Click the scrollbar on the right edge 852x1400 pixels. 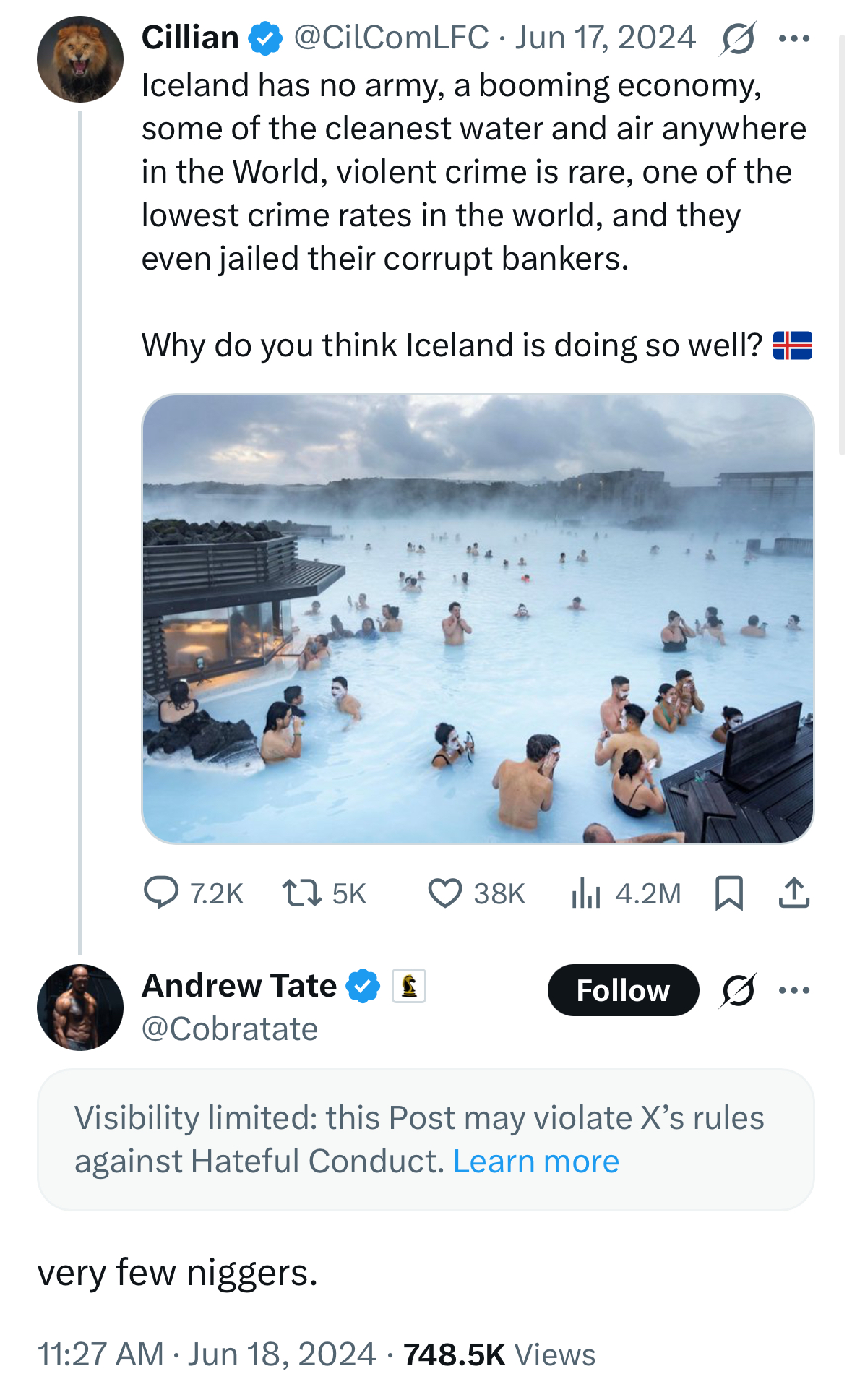[842, 246]
